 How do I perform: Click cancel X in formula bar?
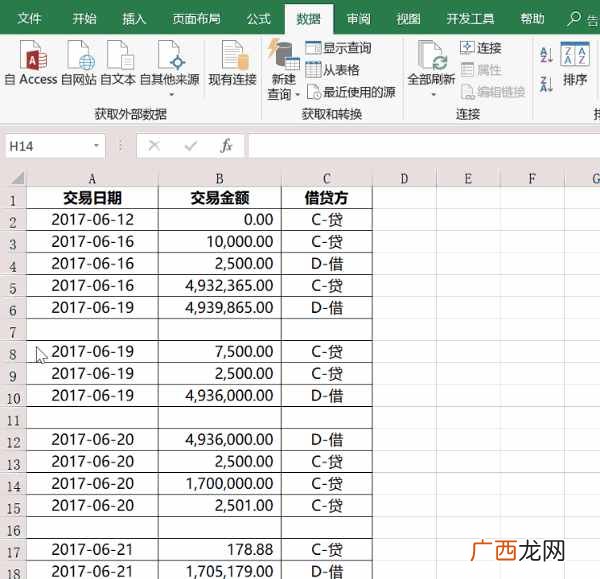[x=154, y=146]
